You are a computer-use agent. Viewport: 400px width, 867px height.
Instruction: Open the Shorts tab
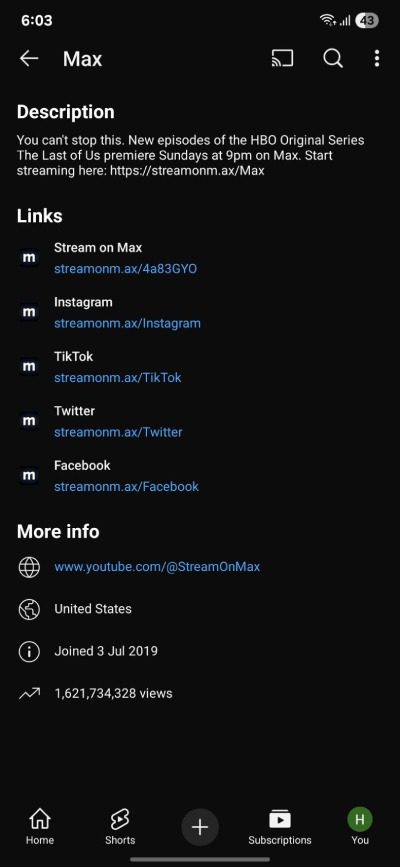[x=120, y=827]
